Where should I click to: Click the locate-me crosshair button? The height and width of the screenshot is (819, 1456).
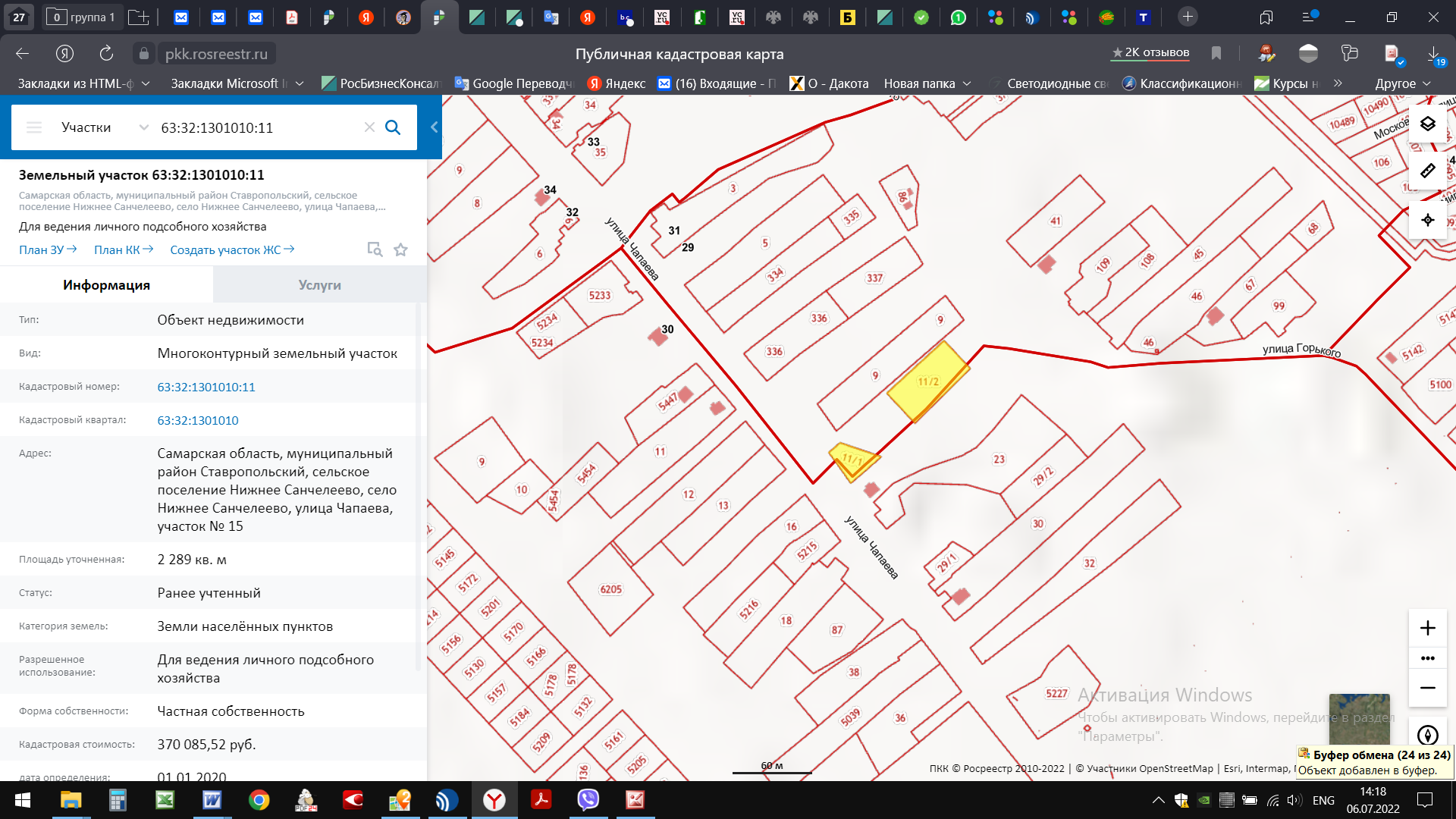(x=1427, y=220)
